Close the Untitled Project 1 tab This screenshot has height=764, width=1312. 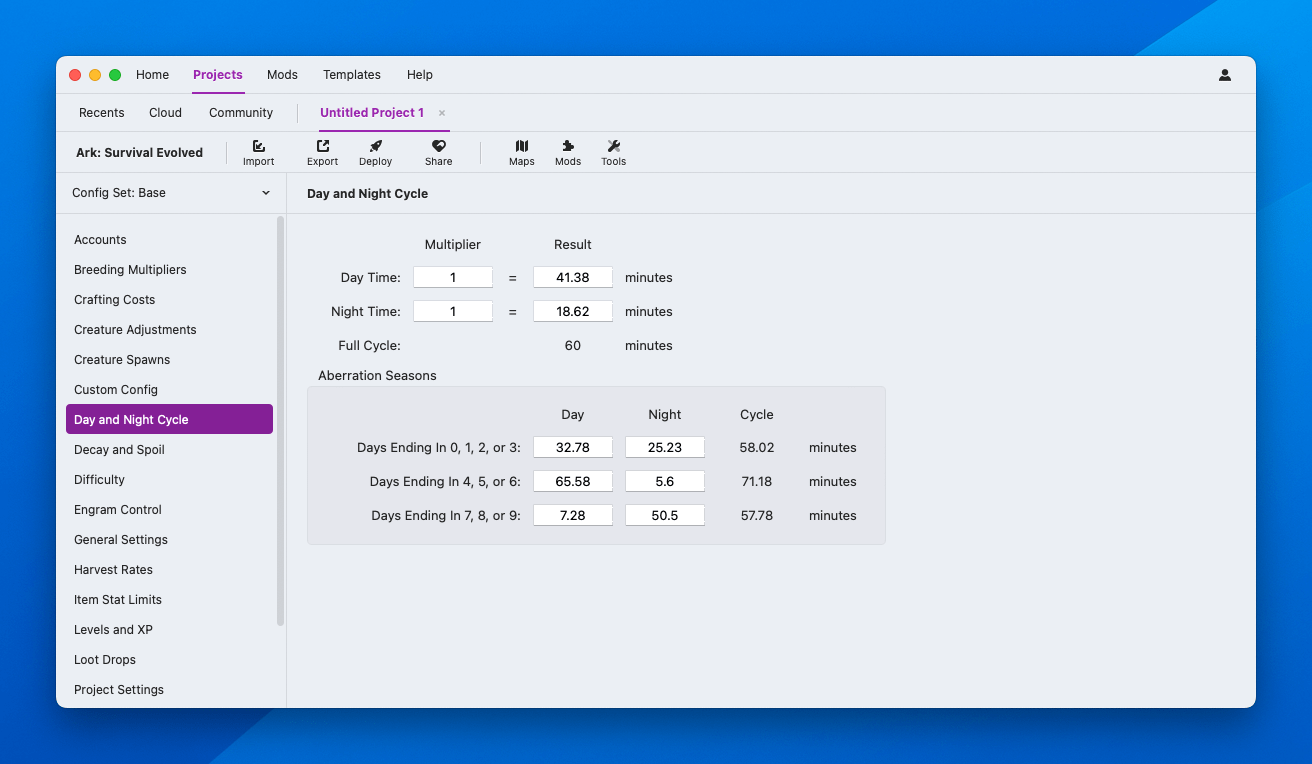[x=442, y=113]
